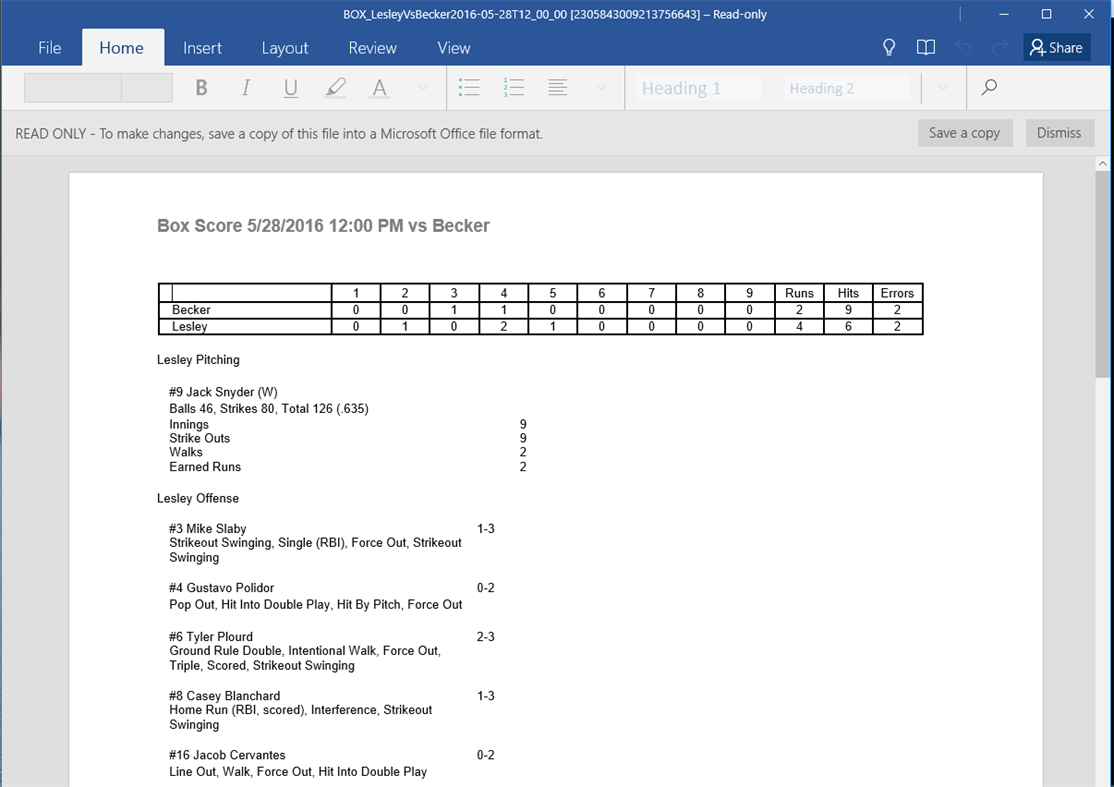Switch to Read mode book icon
The height and width of the screenshot is (787, 1114).
point(925,47)
